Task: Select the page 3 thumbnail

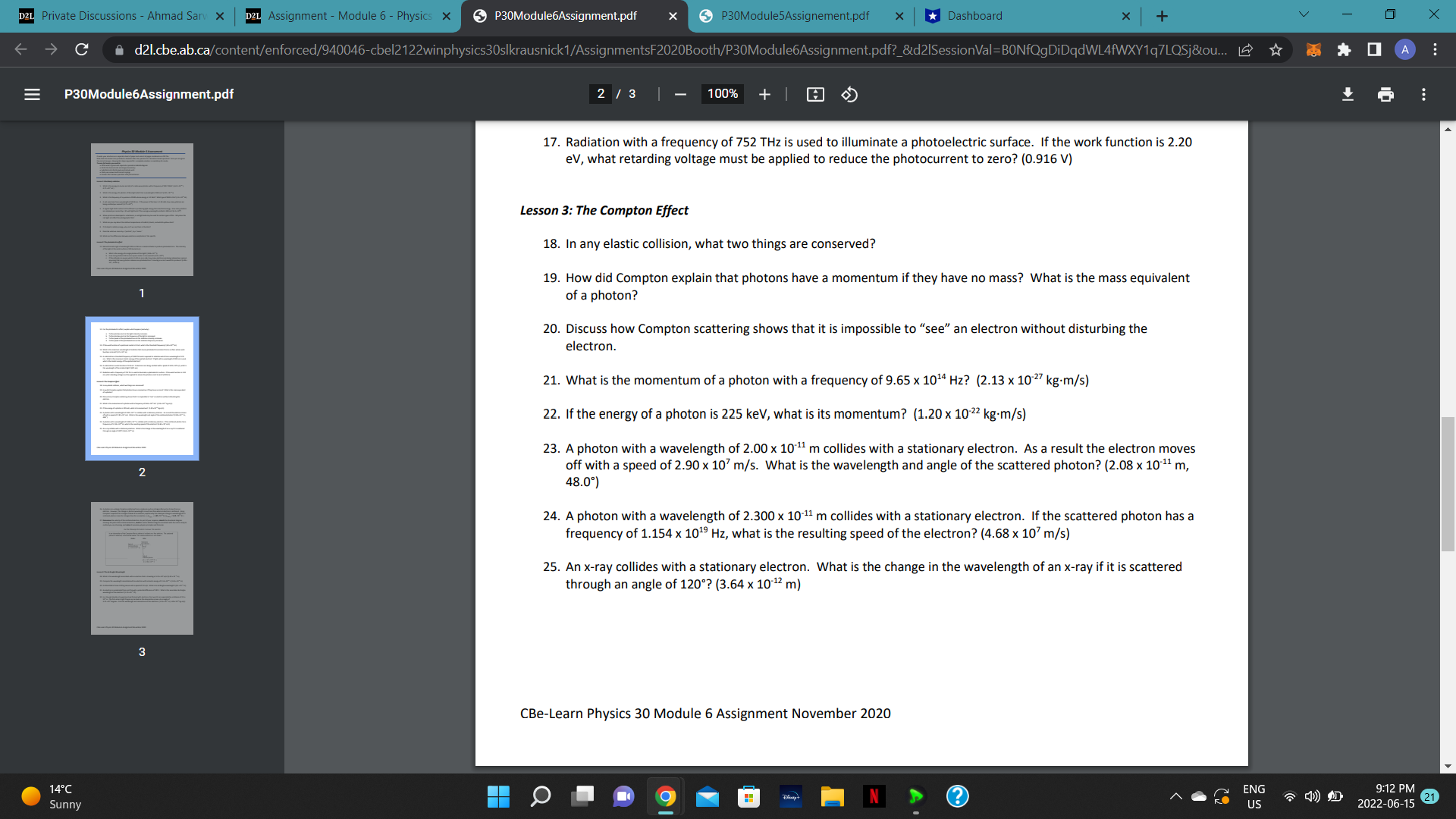Action: (142, 568)
